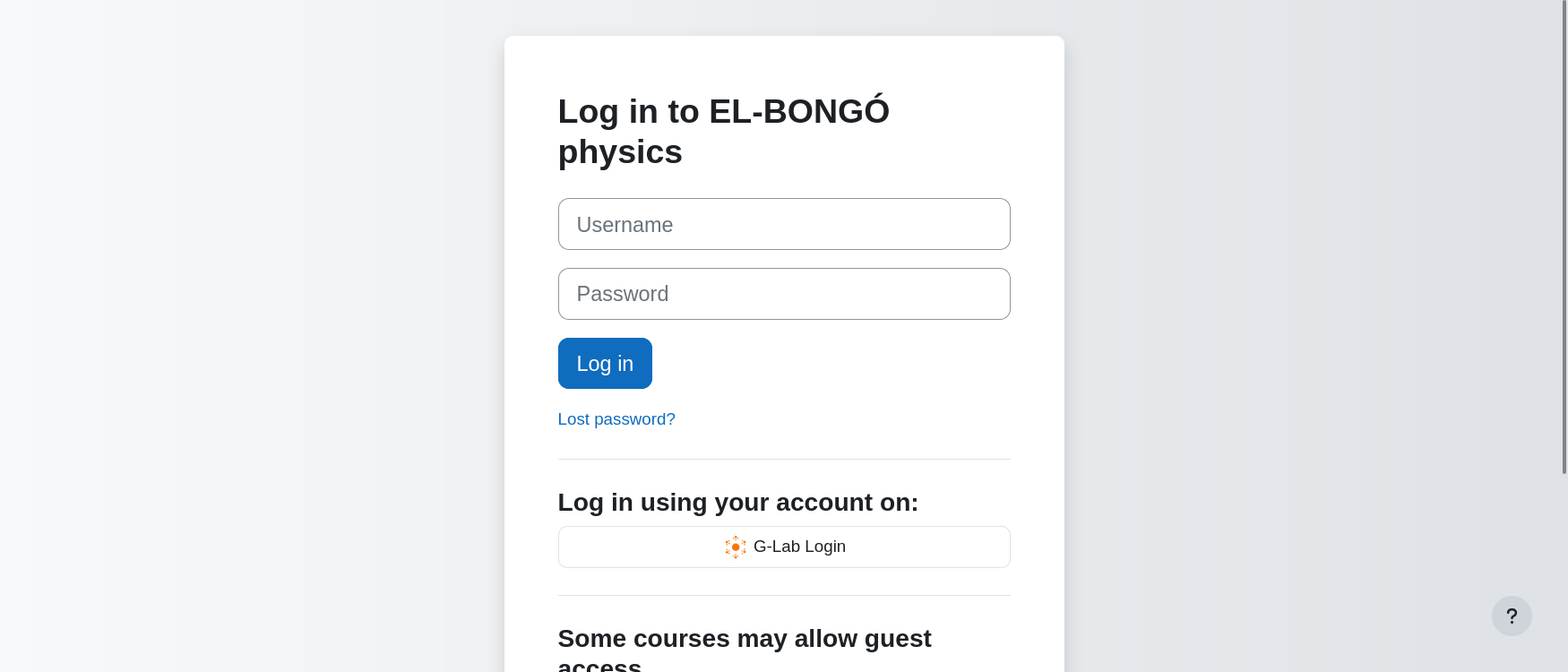Select the G-Lab Login provider icon
Image resolution: width=1568 pixels, height=672 pixels.
click(736, 547)
